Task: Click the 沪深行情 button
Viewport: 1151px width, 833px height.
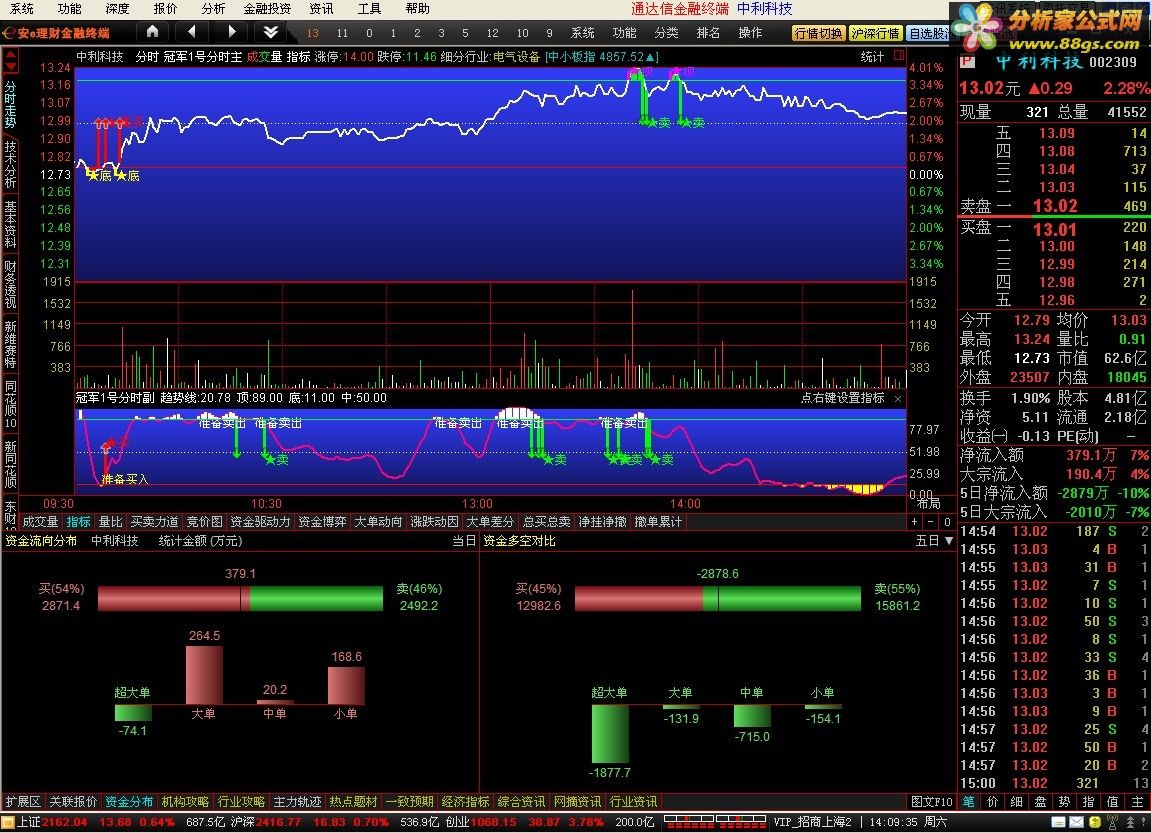Action: [876, 34]
